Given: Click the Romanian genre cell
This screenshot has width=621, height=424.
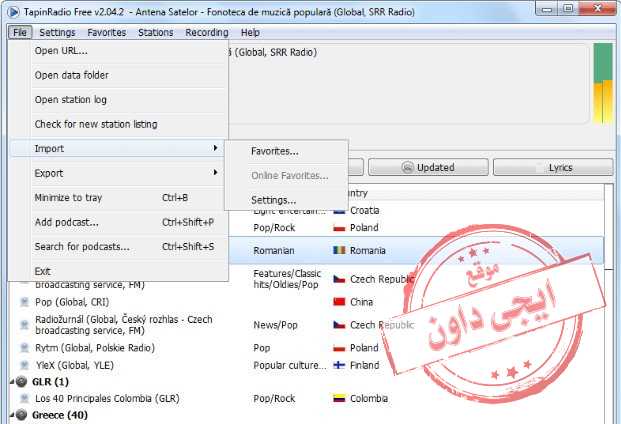Looking at the screenshot, I should click(274, 251).
